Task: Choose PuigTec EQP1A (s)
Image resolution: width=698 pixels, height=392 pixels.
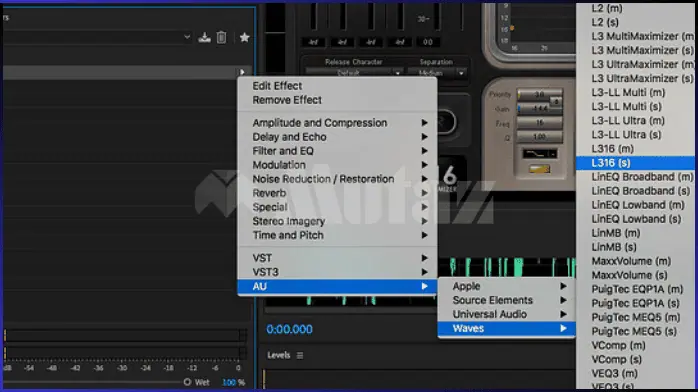Action: point(635,303)
